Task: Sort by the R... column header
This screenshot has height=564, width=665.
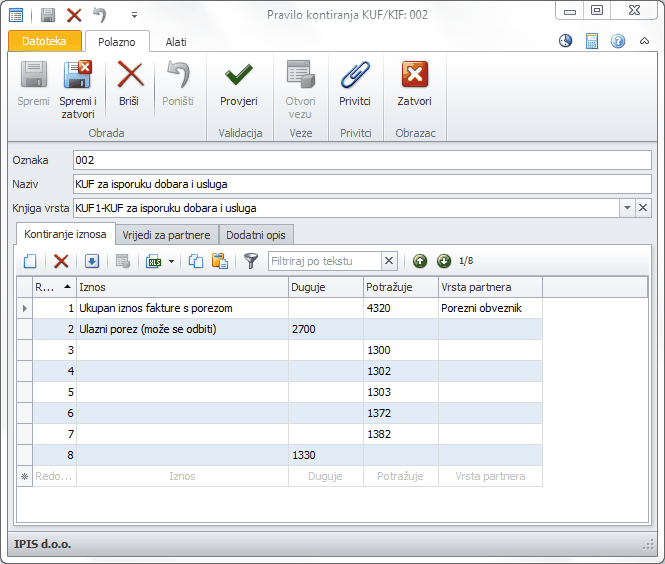Action: pyautogui.click(x=54, y=287)
